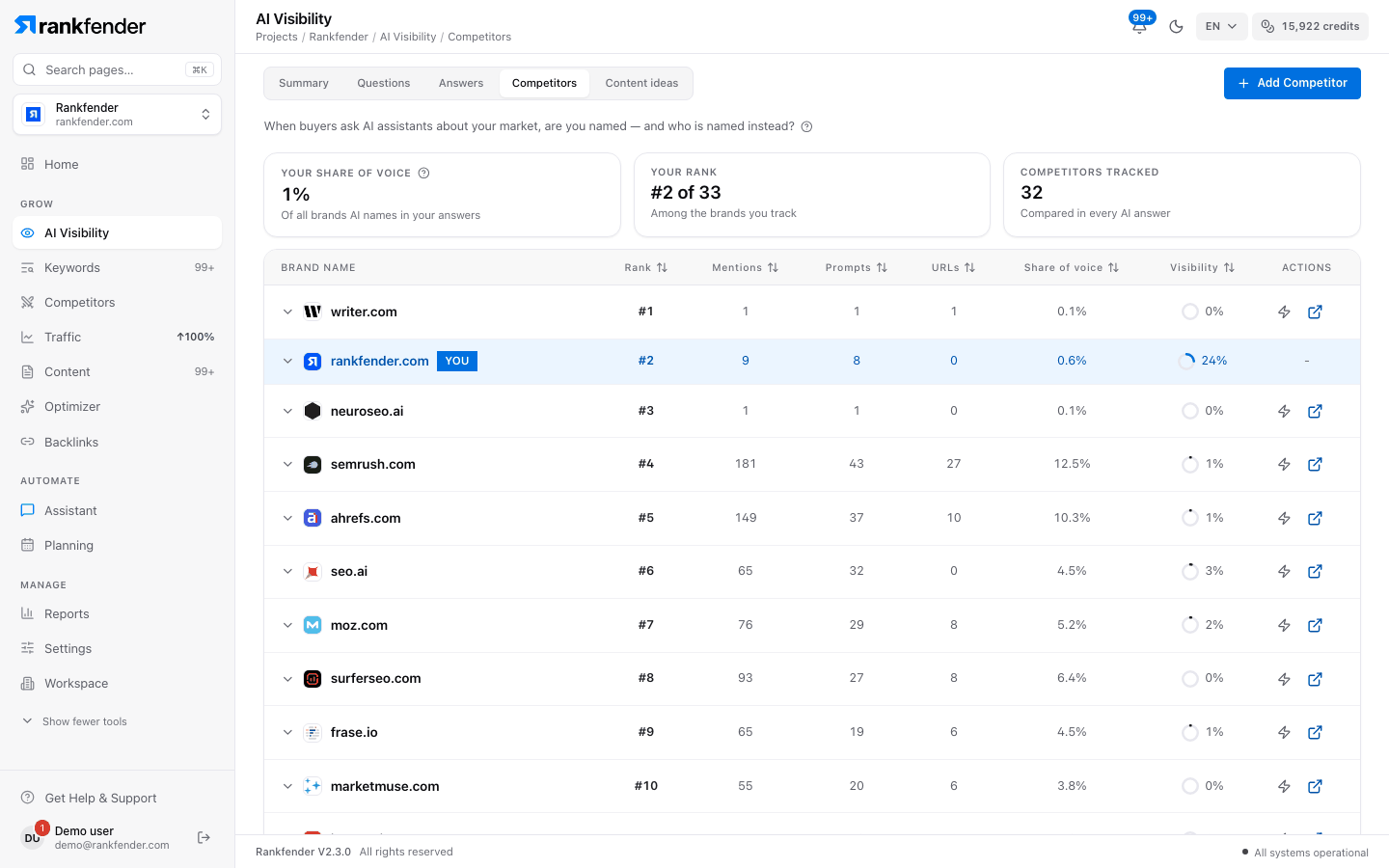This screenshot has width=1389, height=868.
Task: Switch to the Answers tab
Action: (x=461, y=83)
